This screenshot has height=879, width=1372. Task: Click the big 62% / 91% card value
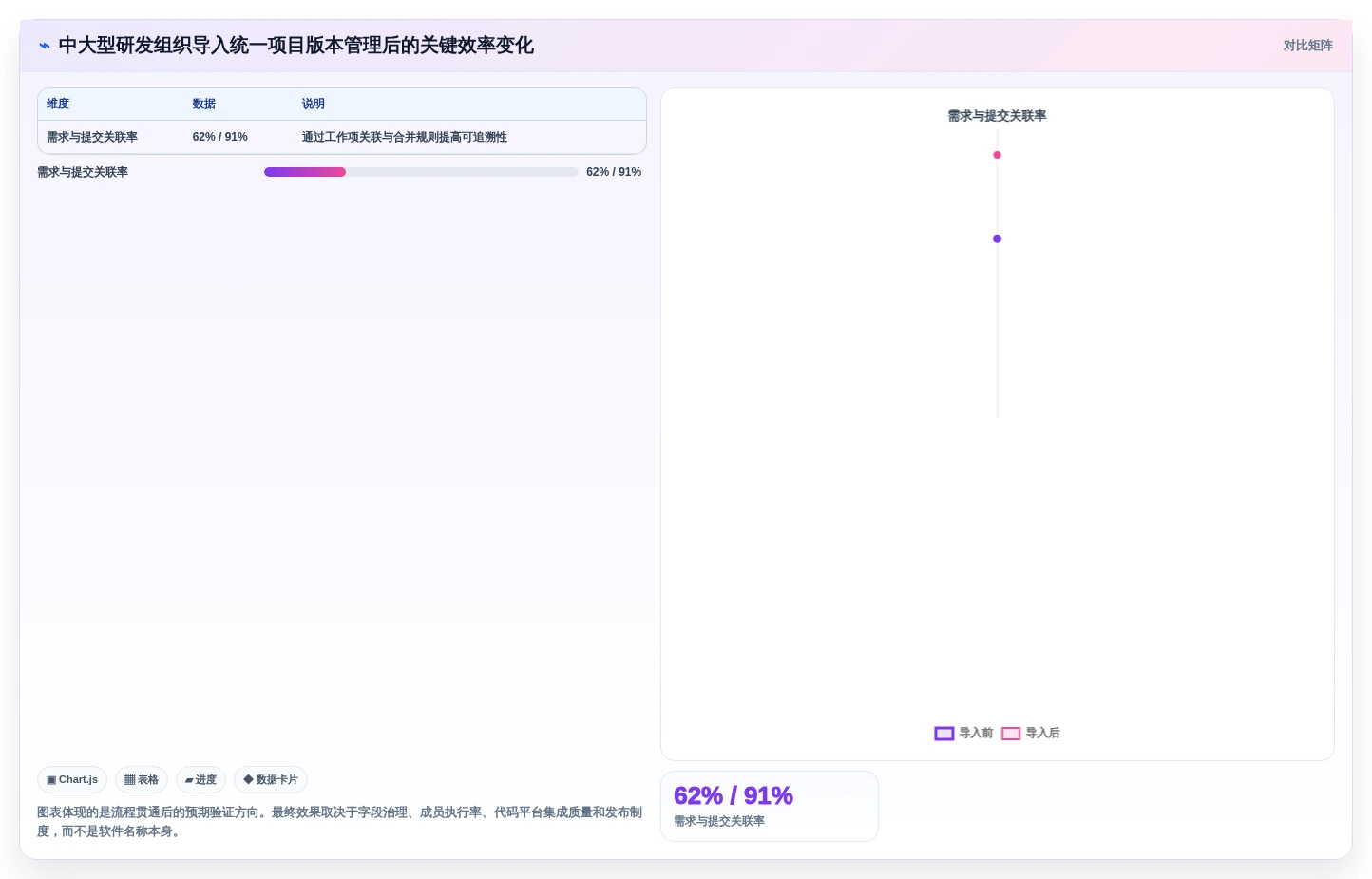[x=734, y=795]
